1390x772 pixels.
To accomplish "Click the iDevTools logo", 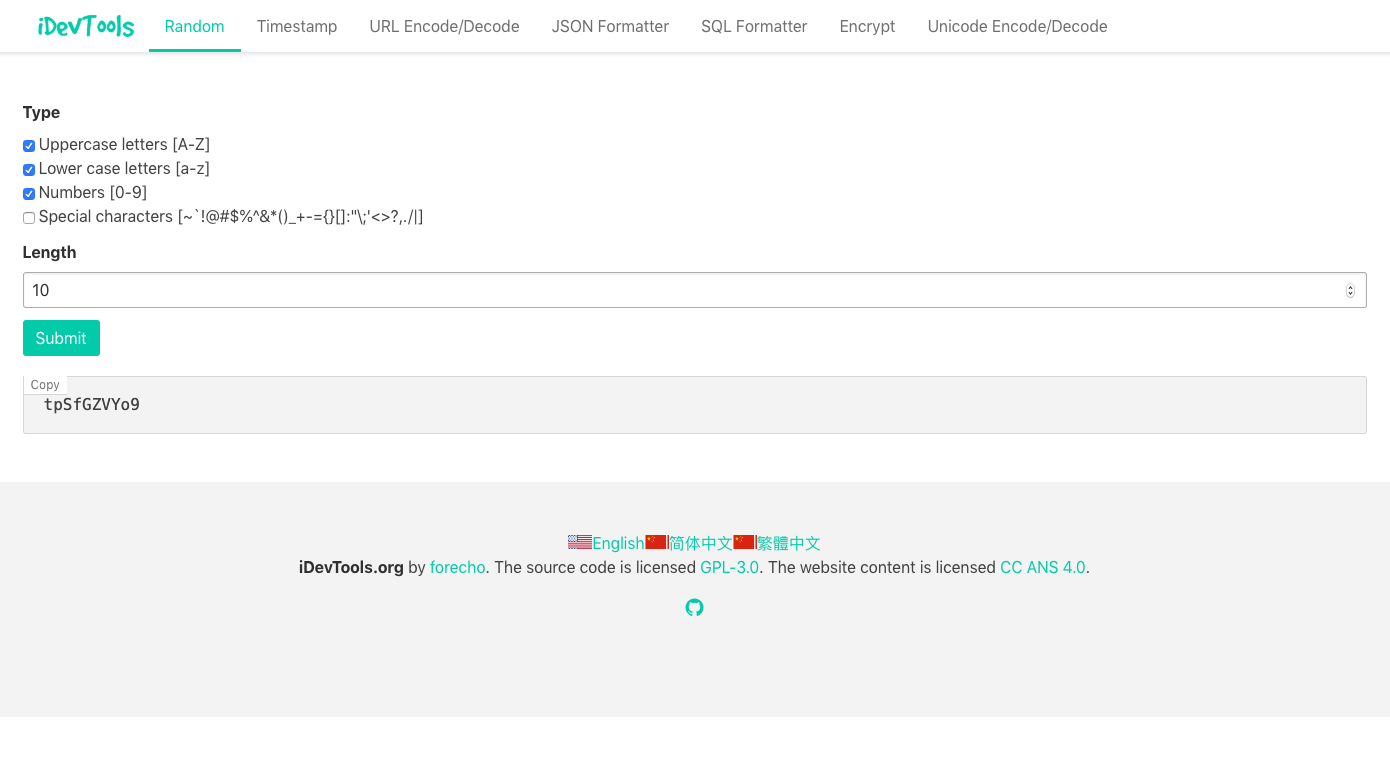I will click(x=85, y=26).
